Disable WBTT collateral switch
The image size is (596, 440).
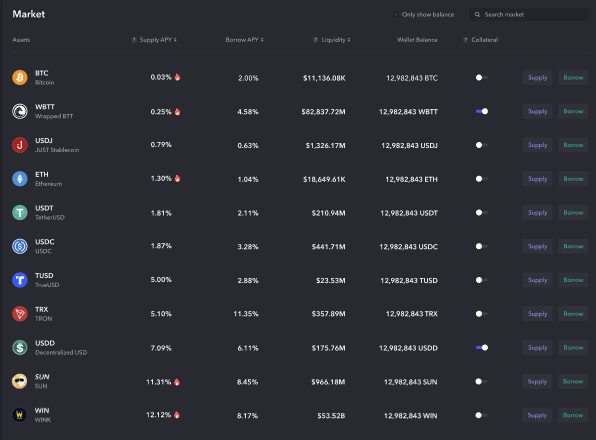tap(482, 111)
